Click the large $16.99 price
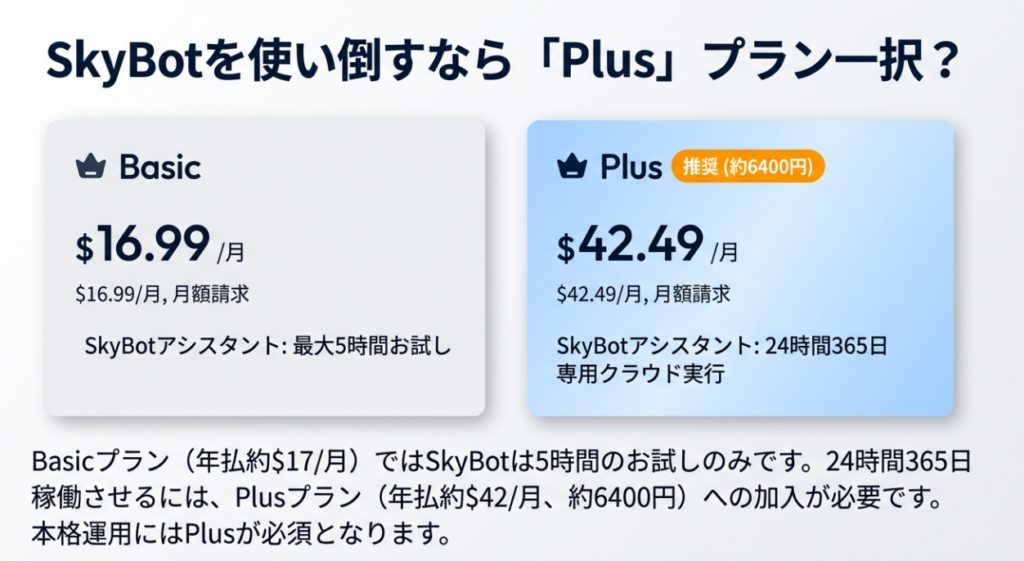Screen dimensions: 1024x561 point(143,243)
